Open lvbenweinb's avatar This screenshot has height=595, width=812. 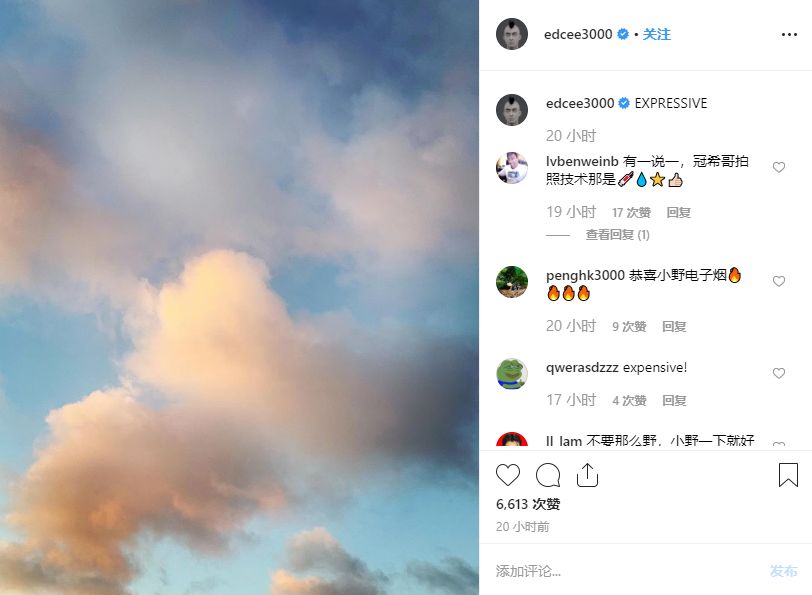(512, 168)
